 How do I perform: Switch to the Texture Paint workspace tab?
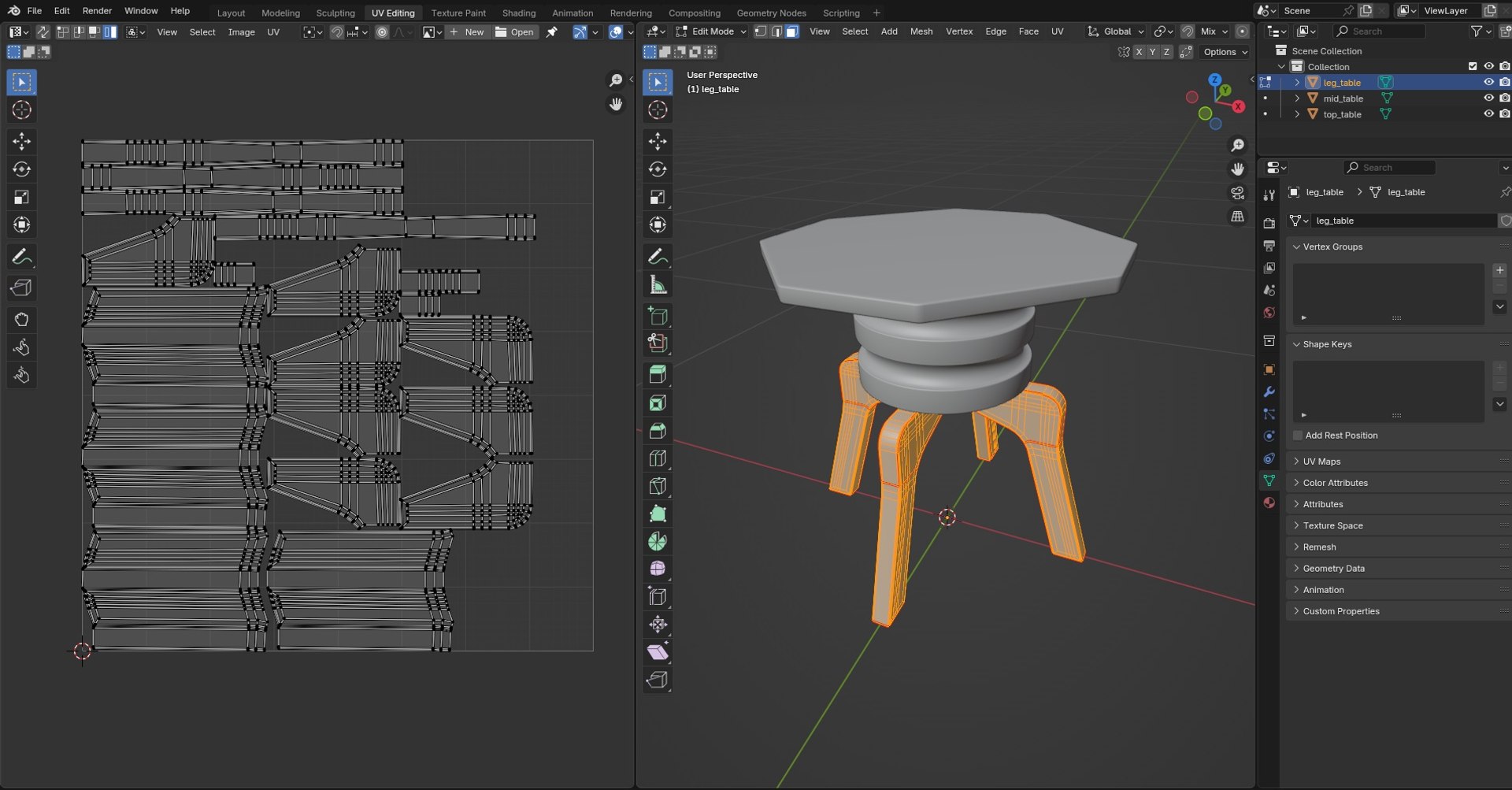[x=458, y=13]
